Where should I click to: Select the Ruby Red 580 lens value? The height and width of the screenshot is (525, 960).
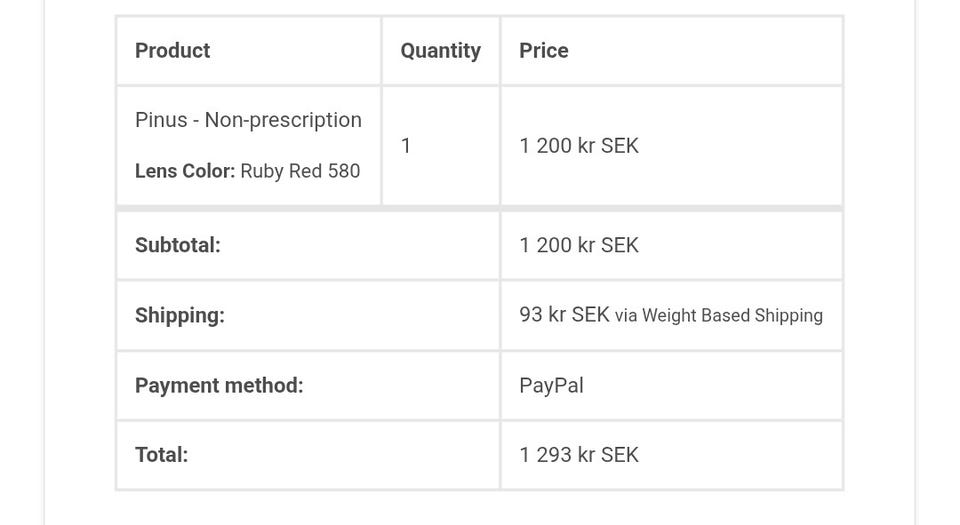tap(300, 171)
